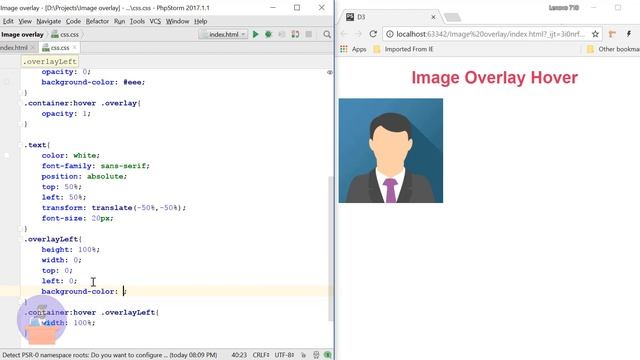Image resolution: width=640 pixels, height=360 pixels.
Task: Click the listen for debug connections icon
Action: (295, 34)
